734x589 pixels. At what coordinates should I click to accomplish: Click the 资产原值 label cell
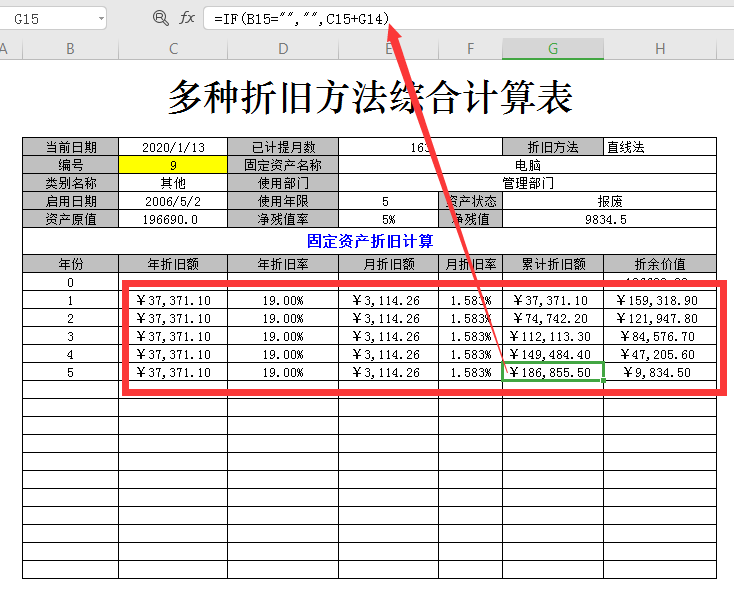[70, 219]
